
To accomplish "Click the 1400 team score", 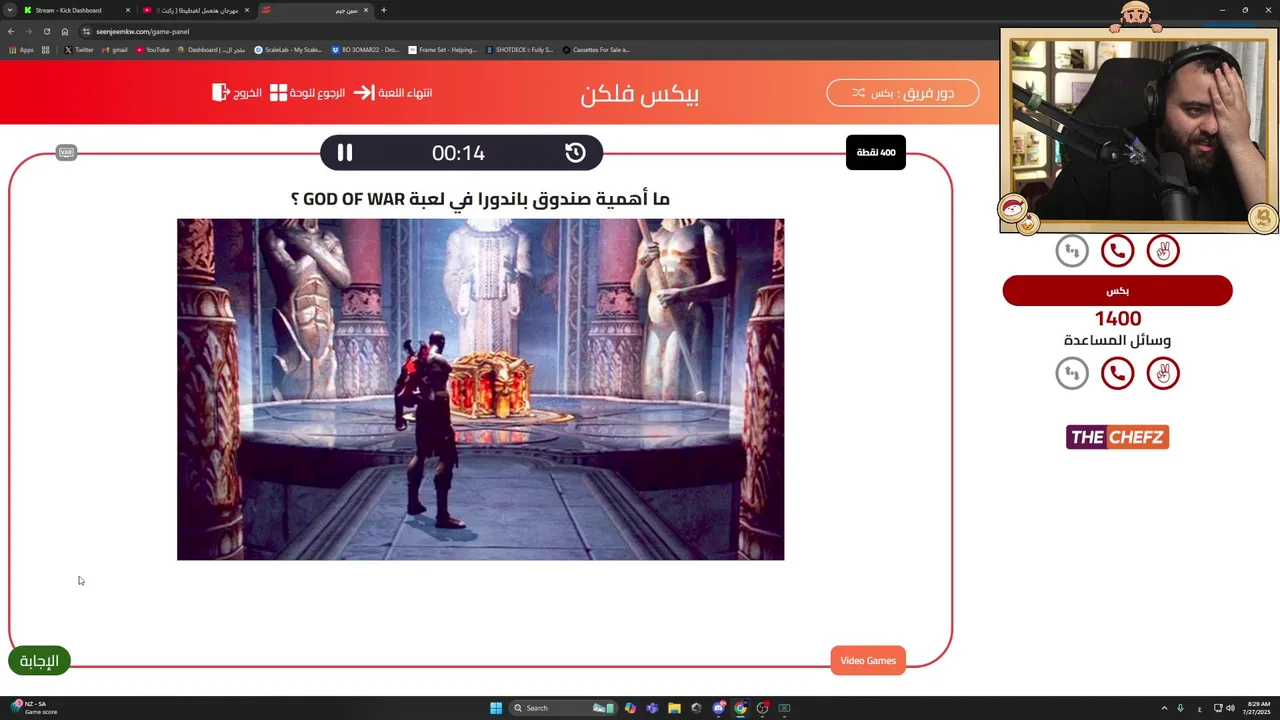I will 1117,318.
